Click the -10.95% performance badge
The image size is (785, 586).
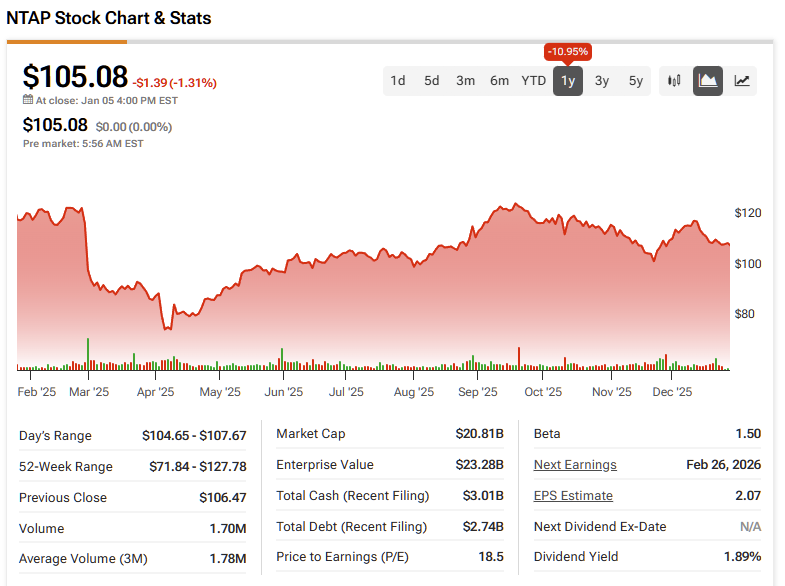tap(568, 51)
